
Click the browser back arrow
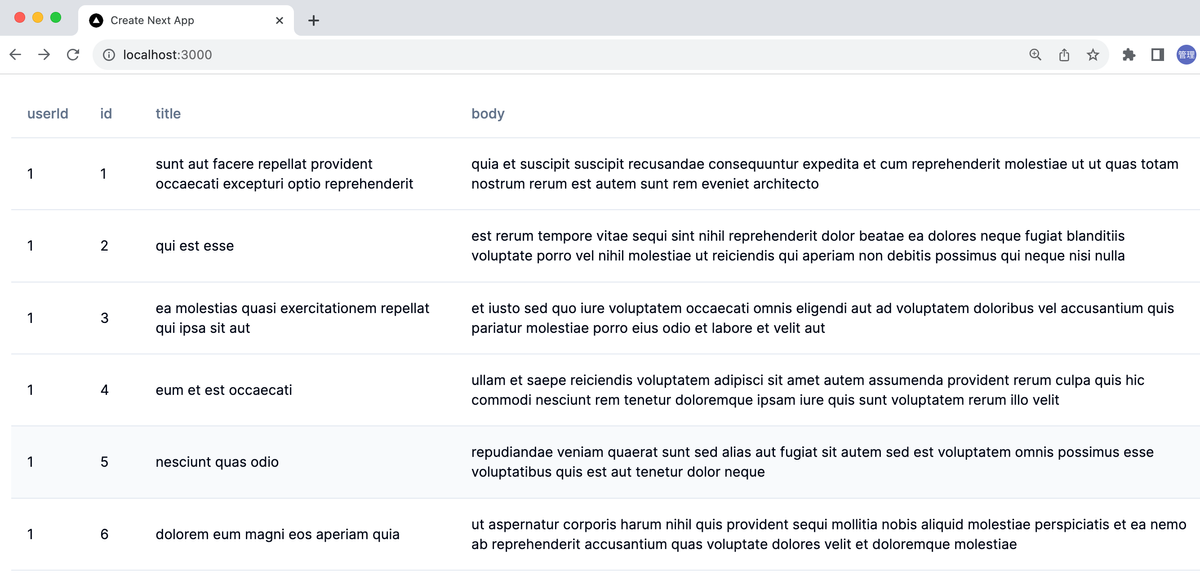[x=15, y=55]
